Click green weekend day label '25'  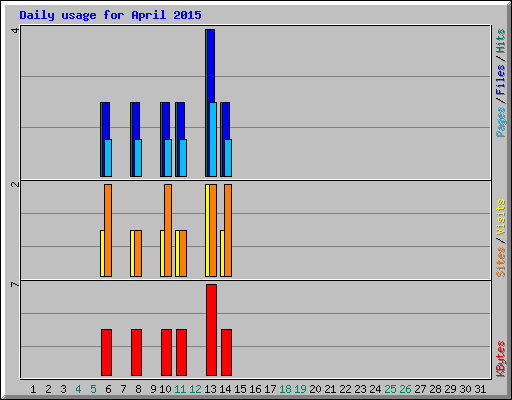coord(390,389)
